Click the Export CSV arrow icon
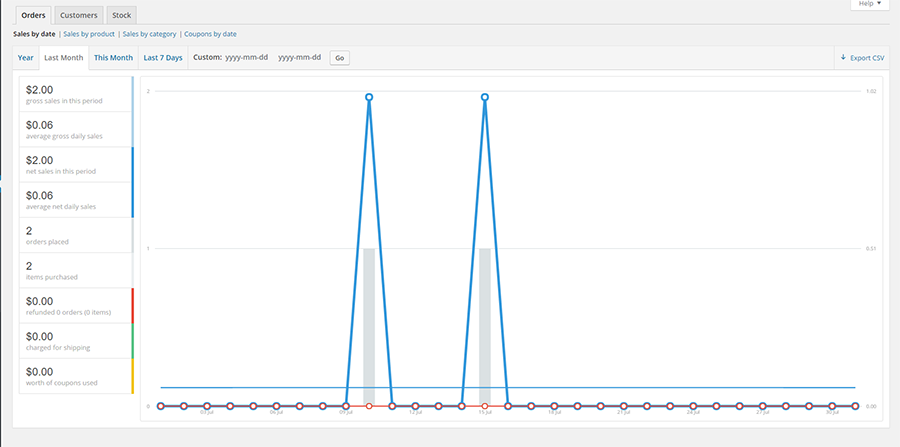Image resolution: width=900 pixels, height=447 pixels. click(x=843, y=57)
